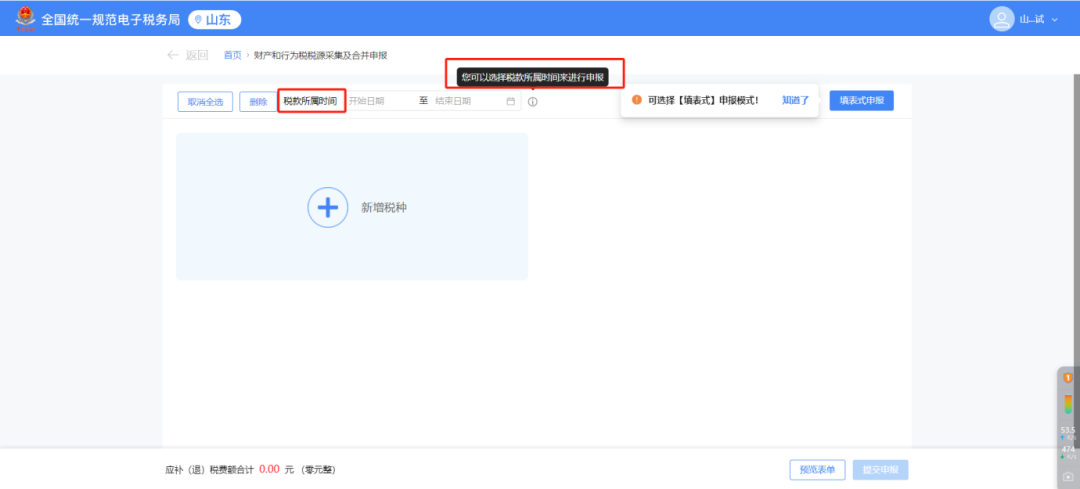Click the user avatar icon
The image size is (1080, 489).
point(1001,19)
